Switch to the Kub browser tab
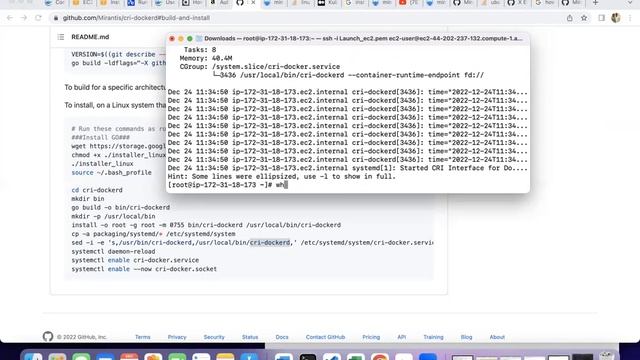The width and height of the screenshot is (640, 360). tap(328, 3)
